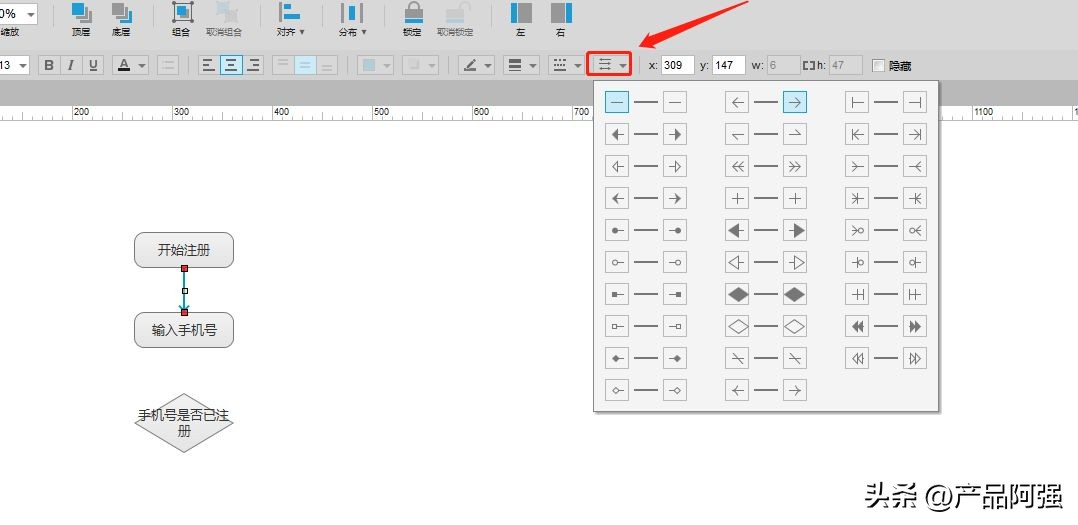
Task: Click the 顶层 bring-to-front icon
Action: coord(81,13)
